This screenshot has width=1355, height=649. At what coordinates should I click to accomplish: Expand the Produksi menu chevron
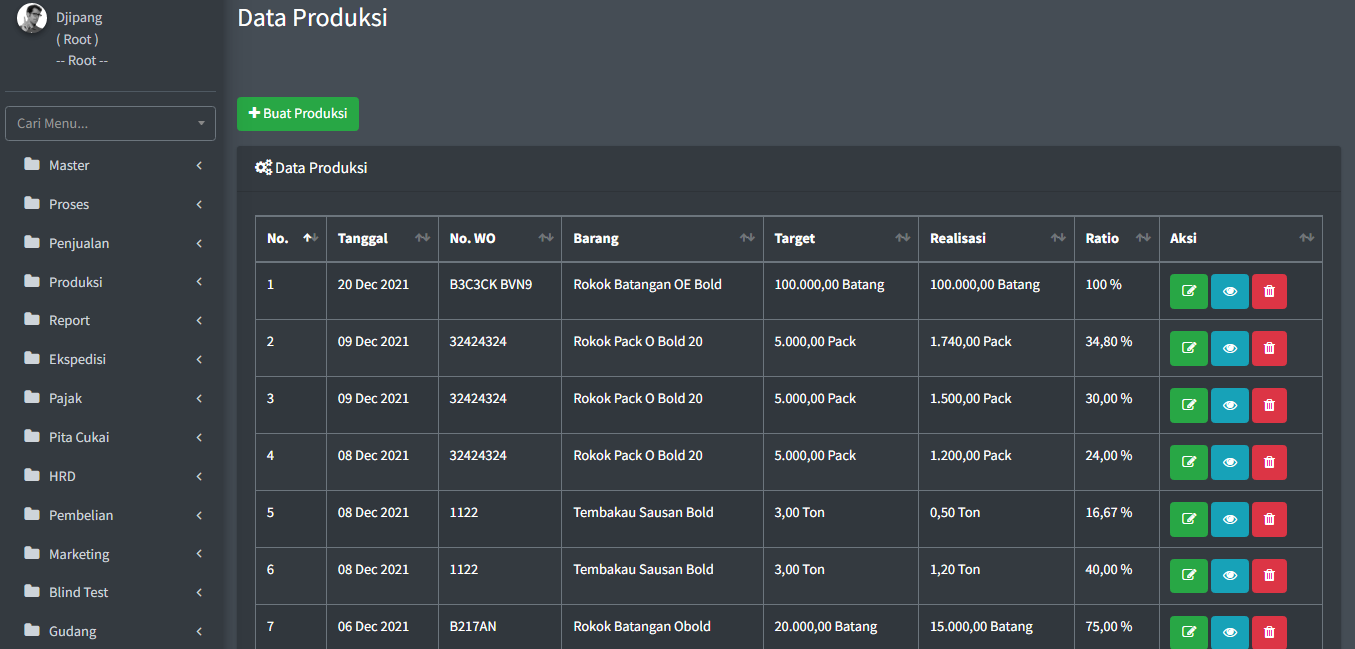(199, 282)
